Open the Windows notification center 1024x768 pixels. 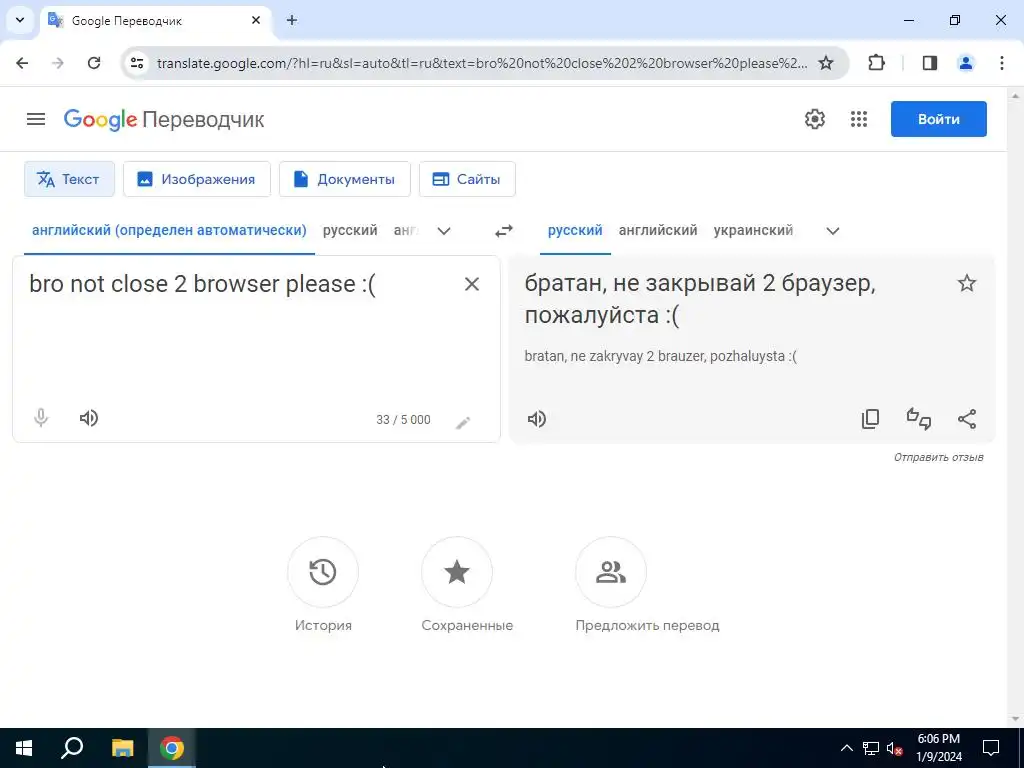991,748
